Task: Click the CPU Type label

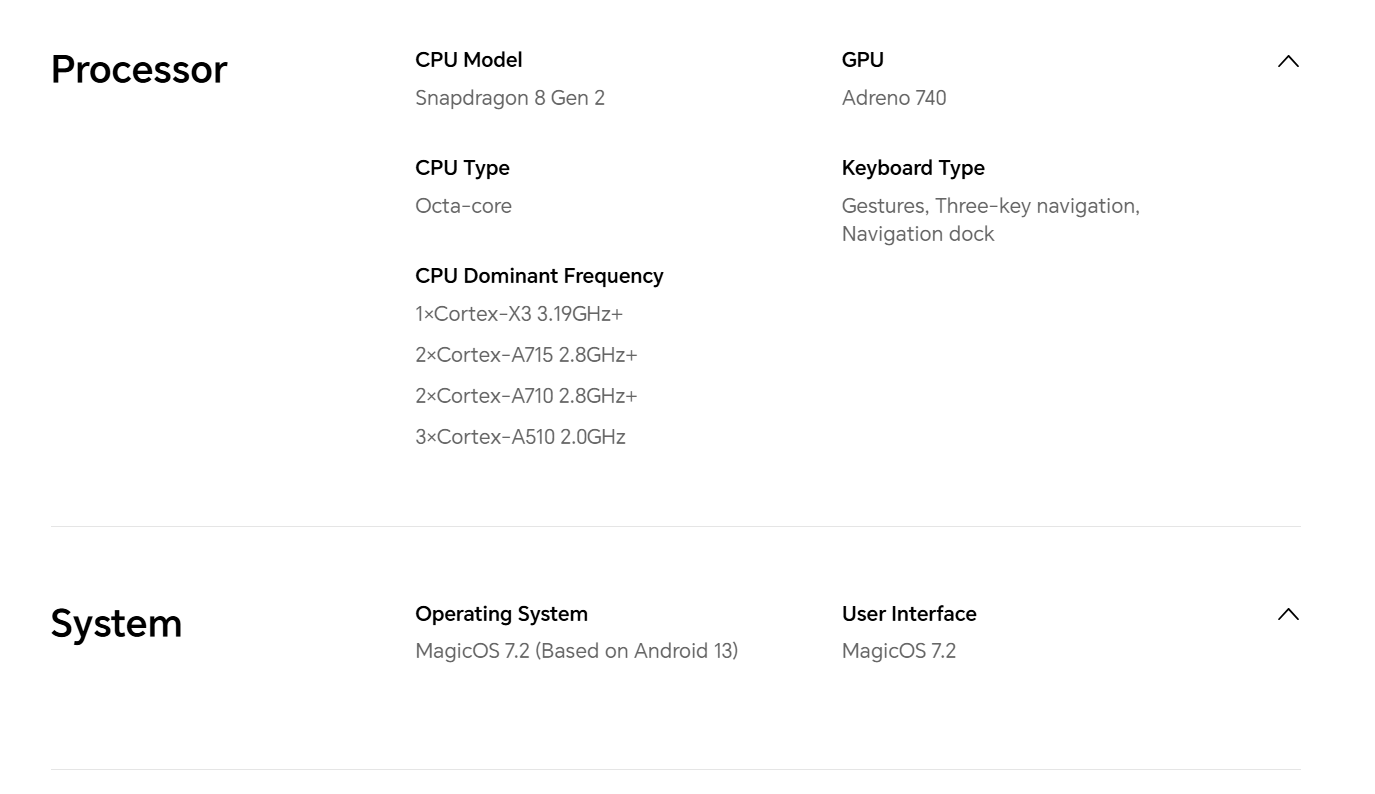Action: coord(462,168)
